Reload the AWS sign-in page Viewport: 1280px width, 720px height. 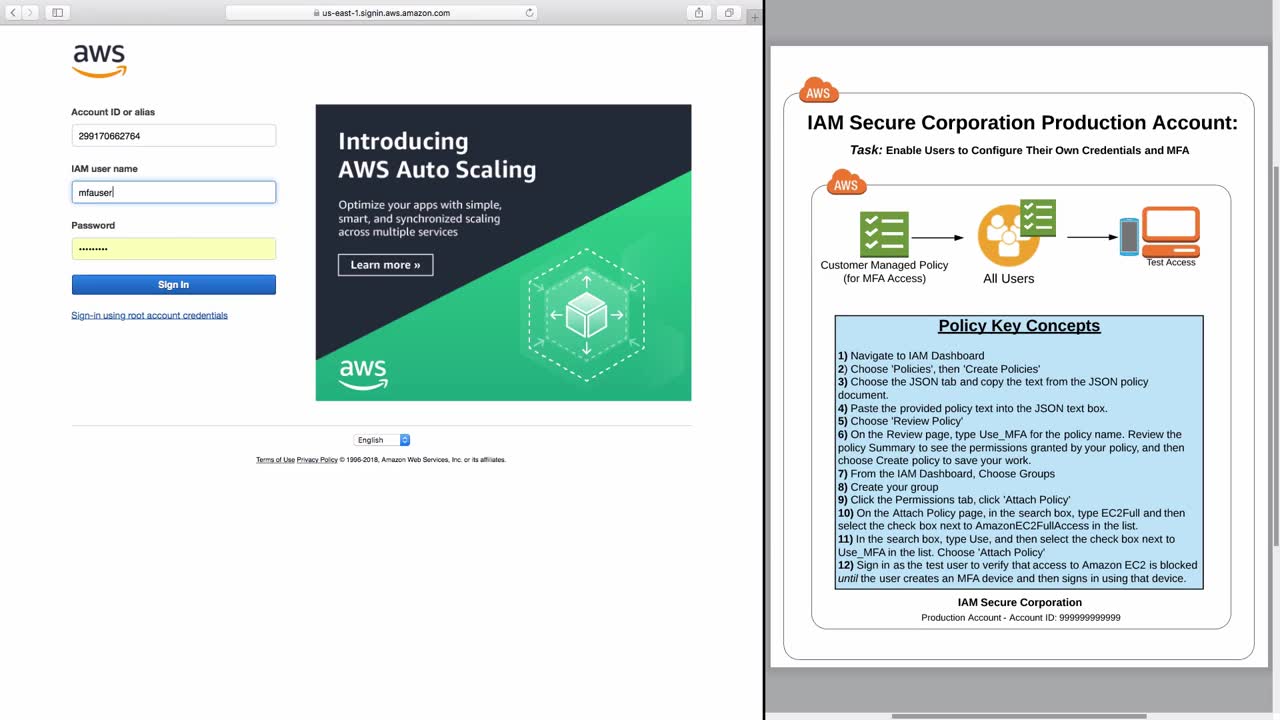[x=529, y=13]
